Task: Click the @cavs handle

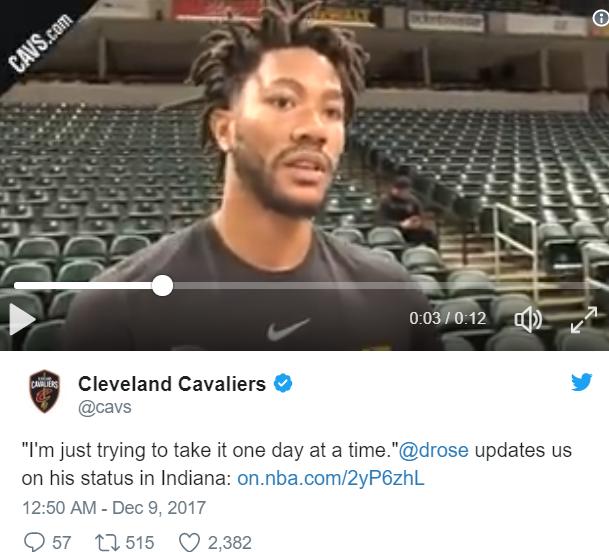Action: 105,407
